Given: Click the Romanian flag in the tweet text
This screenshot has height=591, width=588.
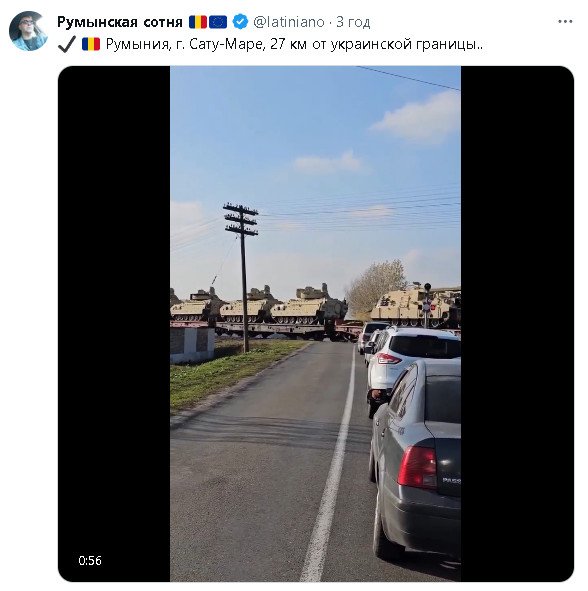Looking at the screenshot, I should click(x=91, y=44).
